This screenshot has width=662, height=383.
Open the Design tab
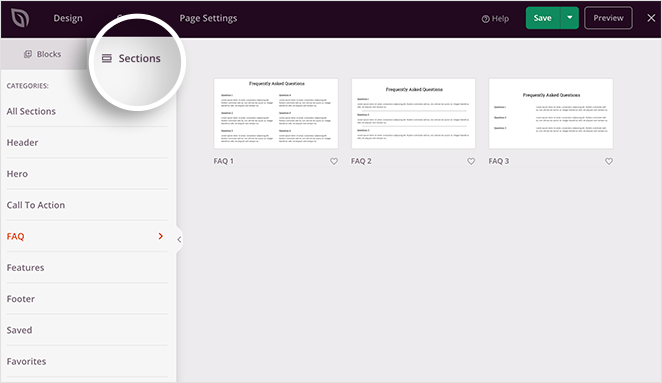coord(68,18)
